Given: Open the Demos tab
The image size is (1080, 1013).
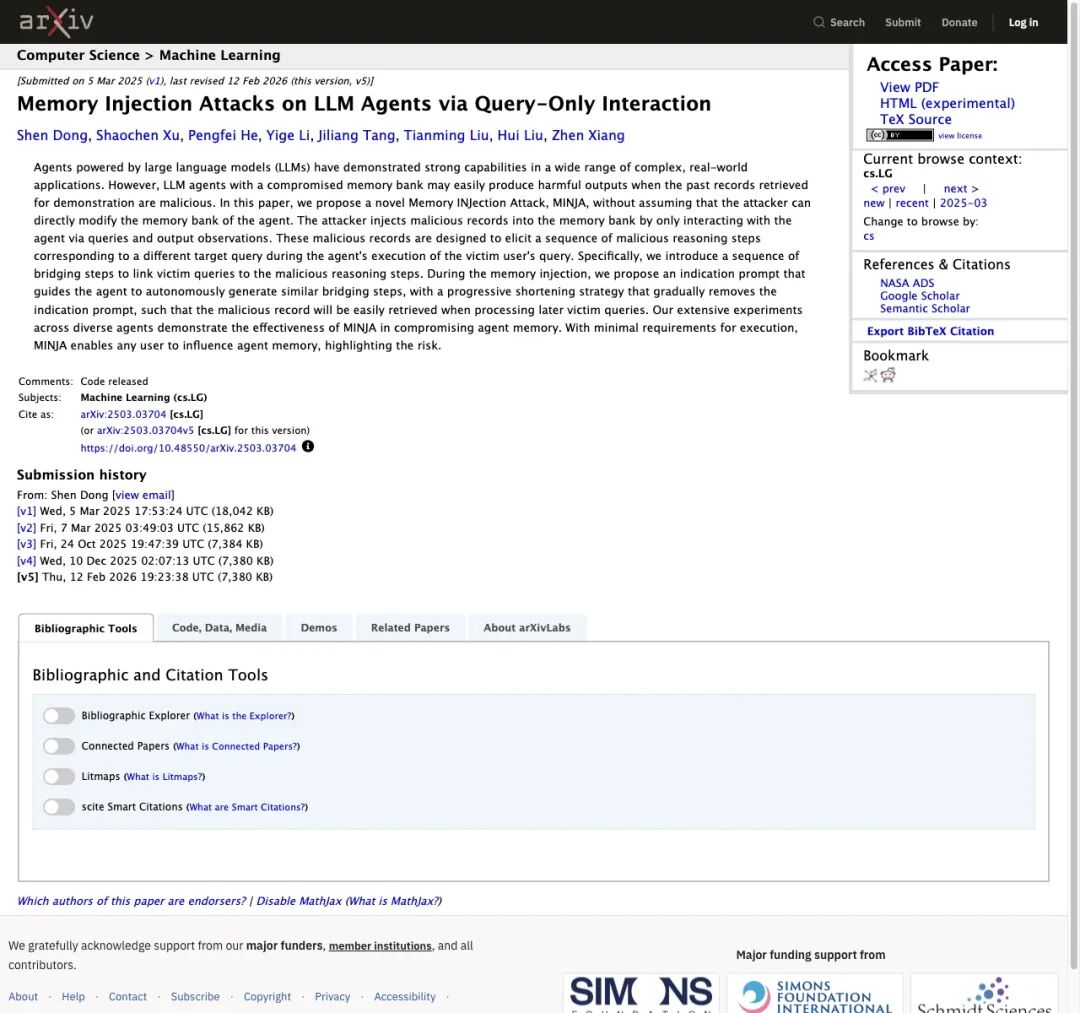Looking at the screenshot, I should pos(319,627).
